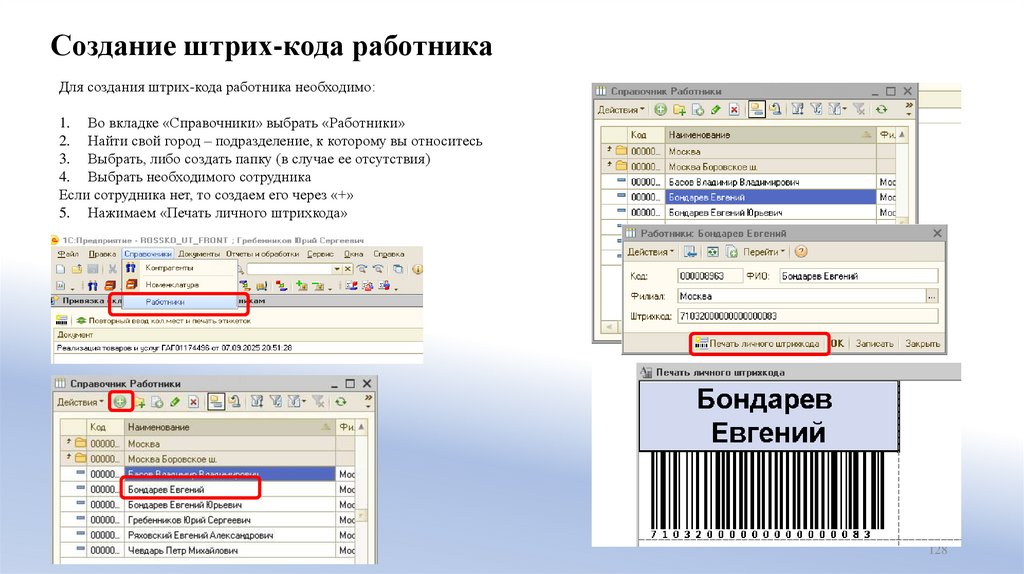Click the Записать button
Viewport: 1024px width, 574px height.
[874, 343]
